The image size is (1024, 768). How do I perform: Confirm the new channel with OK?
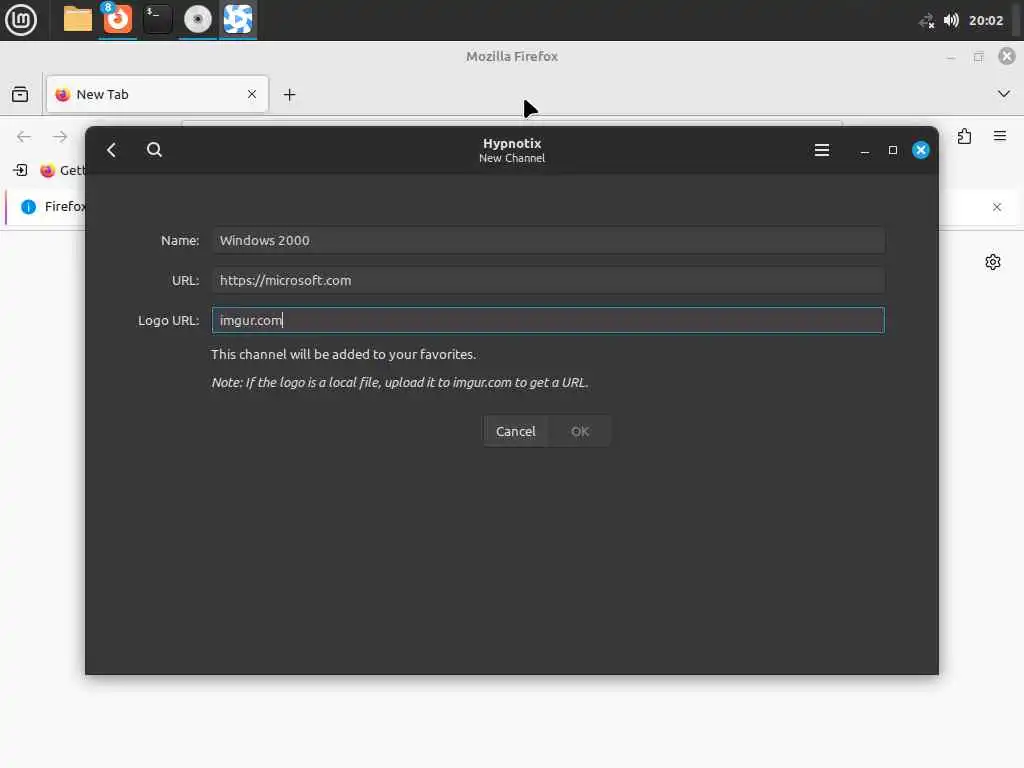coord(579,431)
